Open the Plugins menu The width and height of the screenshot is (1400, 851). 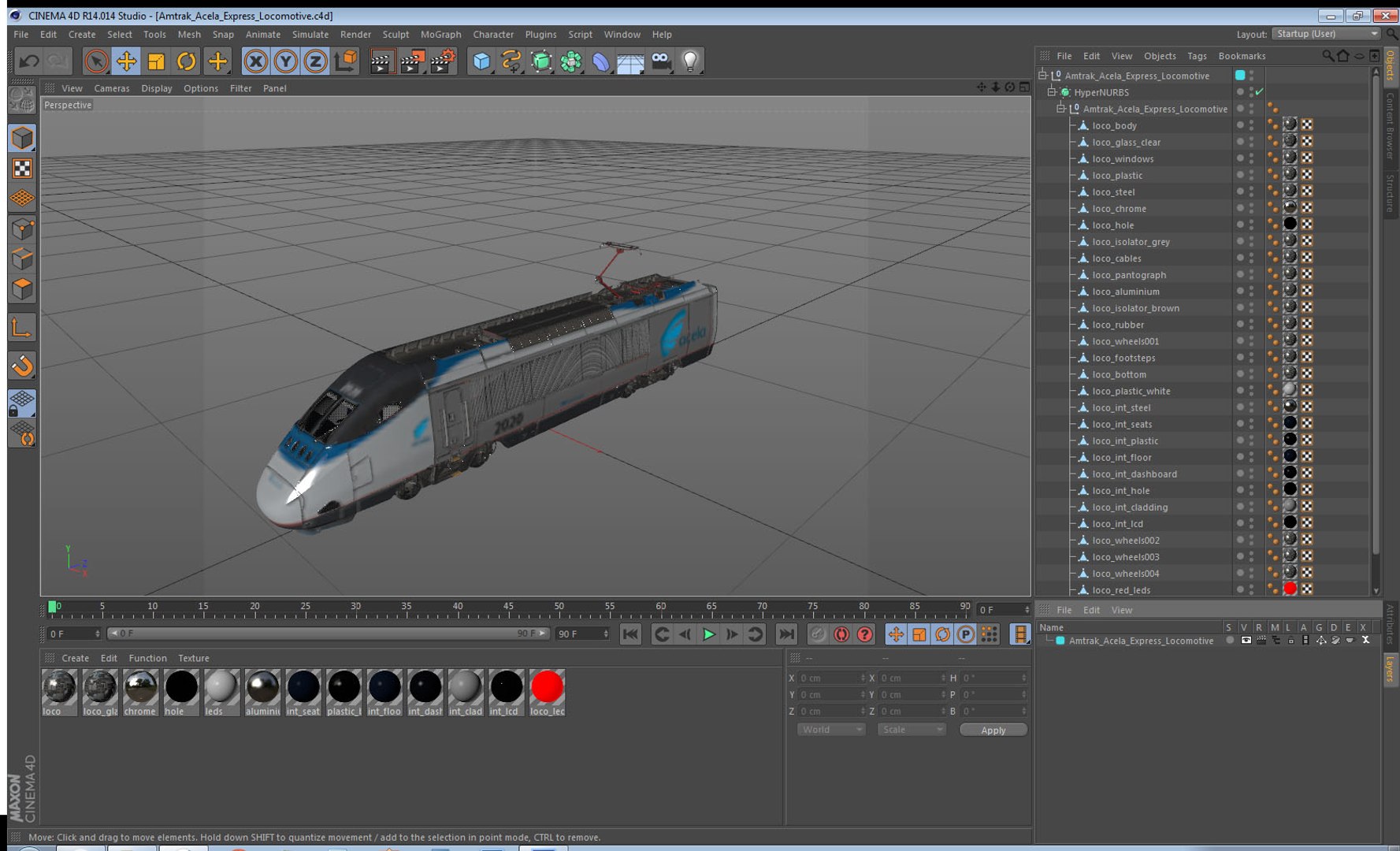click(540, 35)
